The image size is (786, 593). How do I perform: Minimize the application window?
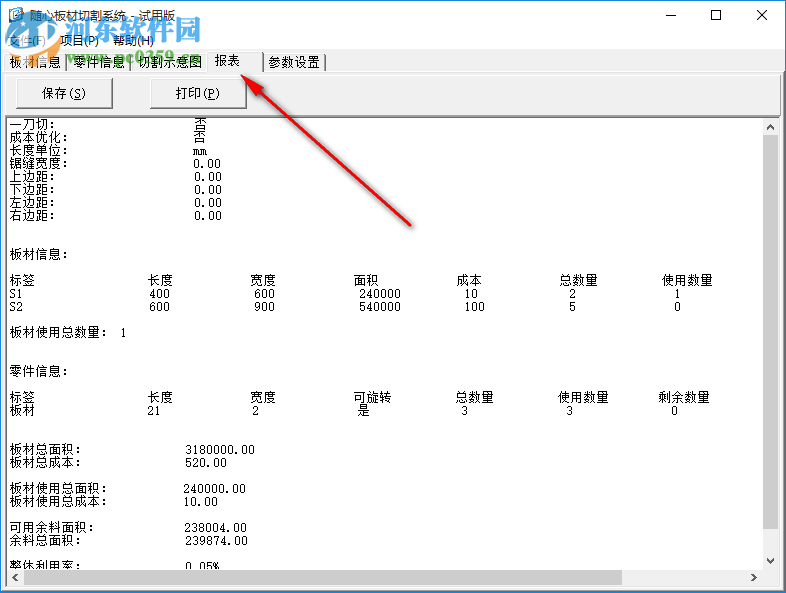click(671, 15)
